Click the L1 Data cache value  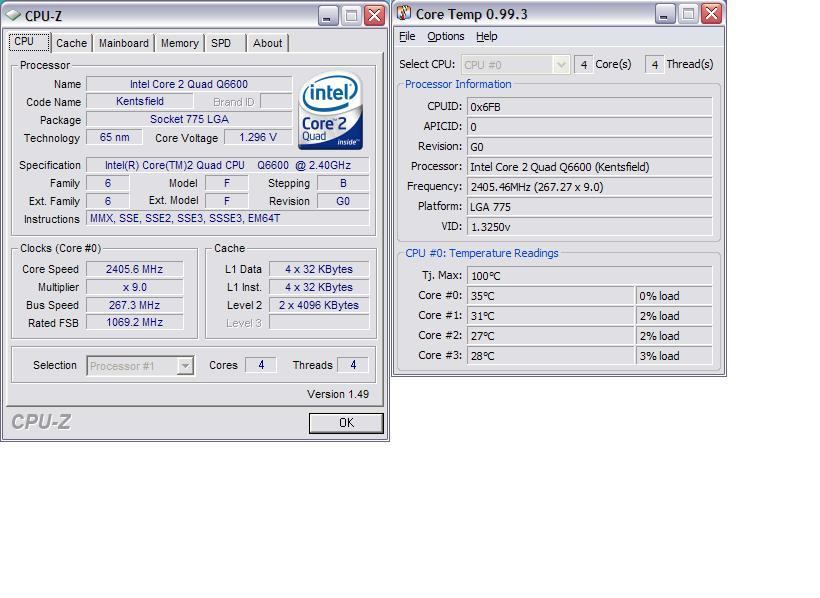[x=319, y=269]
